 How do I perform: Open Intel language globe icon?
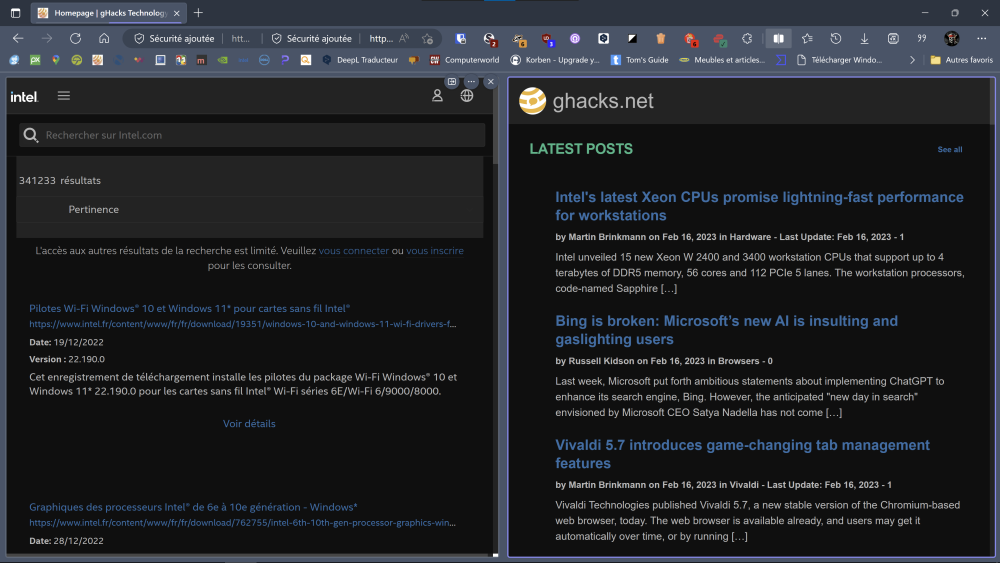coord(467,96)
